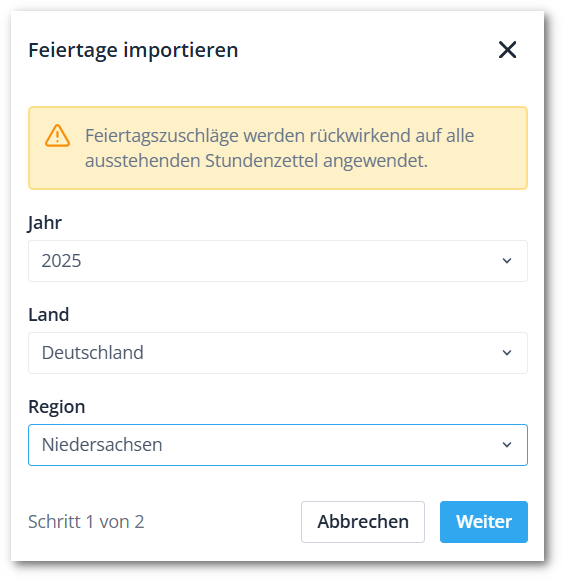Click the yellow Feiertagszuschläge warning banner text

coord(280,148)
